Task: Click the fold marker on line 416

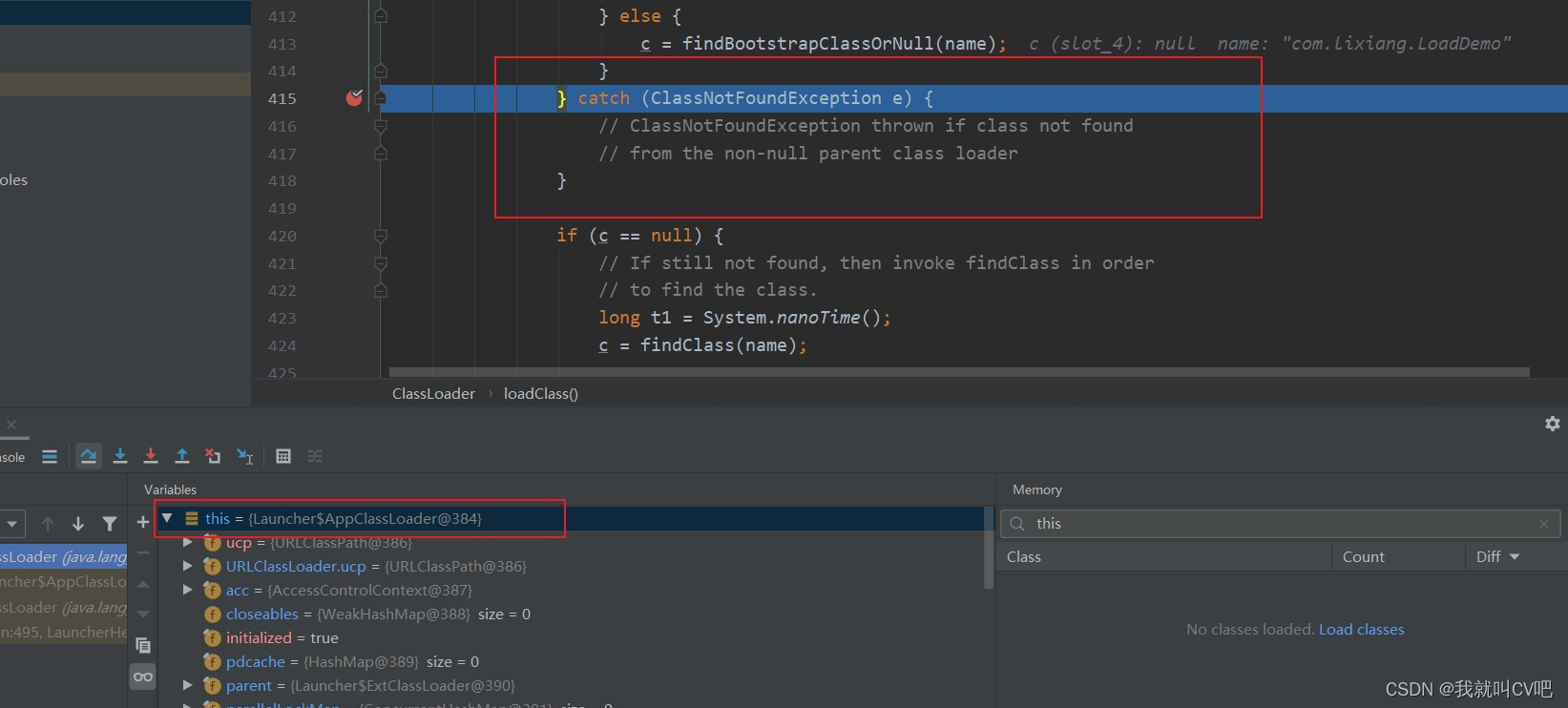Action: 381,126
